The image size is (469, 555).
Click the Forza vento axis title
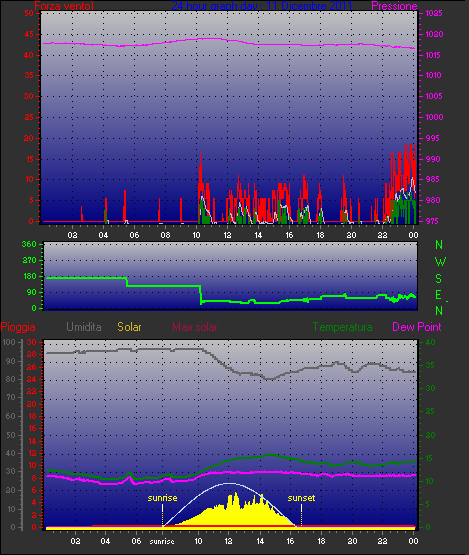(64, 6)
